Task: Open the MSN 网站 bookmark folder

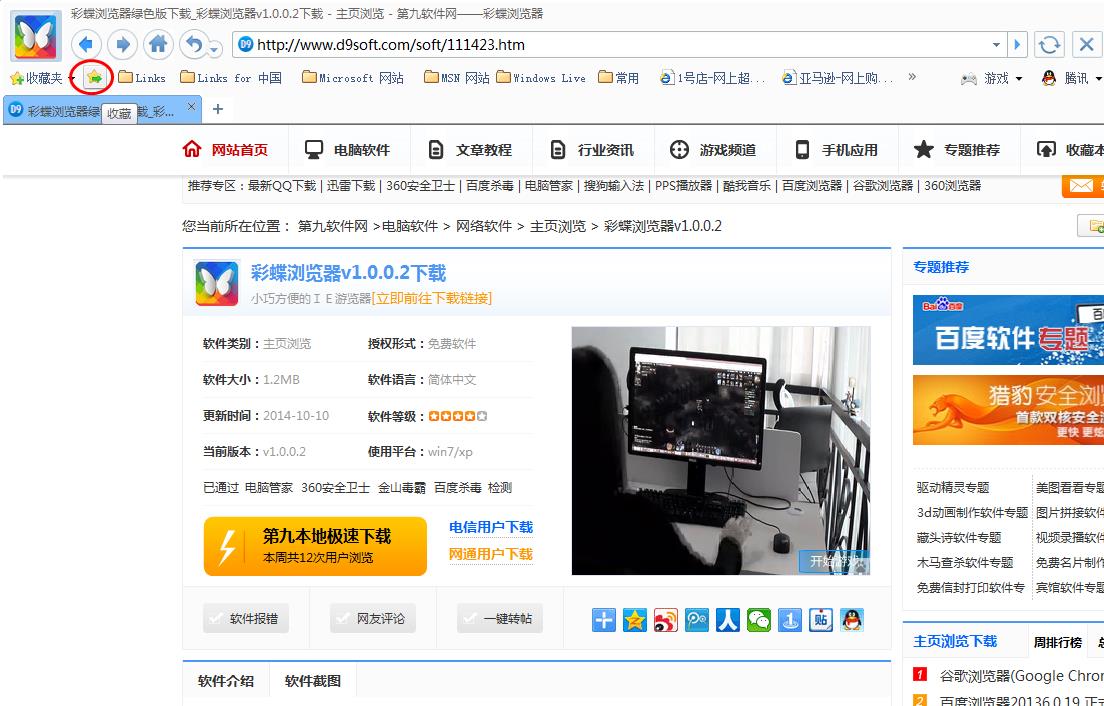Action: coord(457,78)
